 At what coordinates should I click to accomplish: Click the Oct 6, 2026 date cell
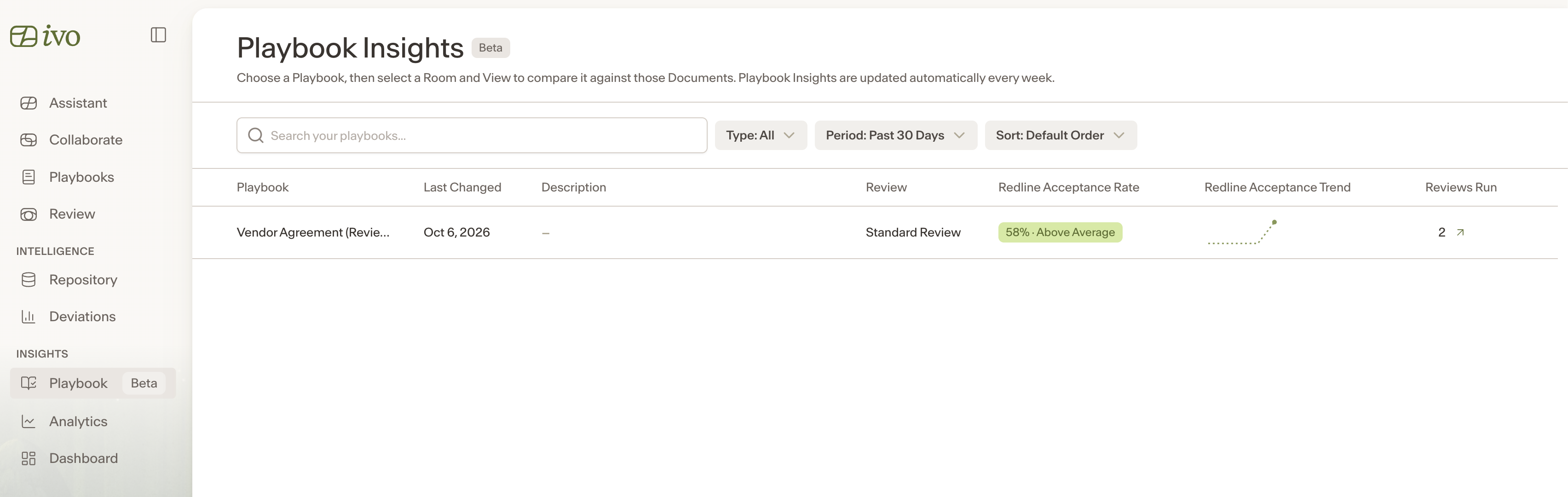456,232
